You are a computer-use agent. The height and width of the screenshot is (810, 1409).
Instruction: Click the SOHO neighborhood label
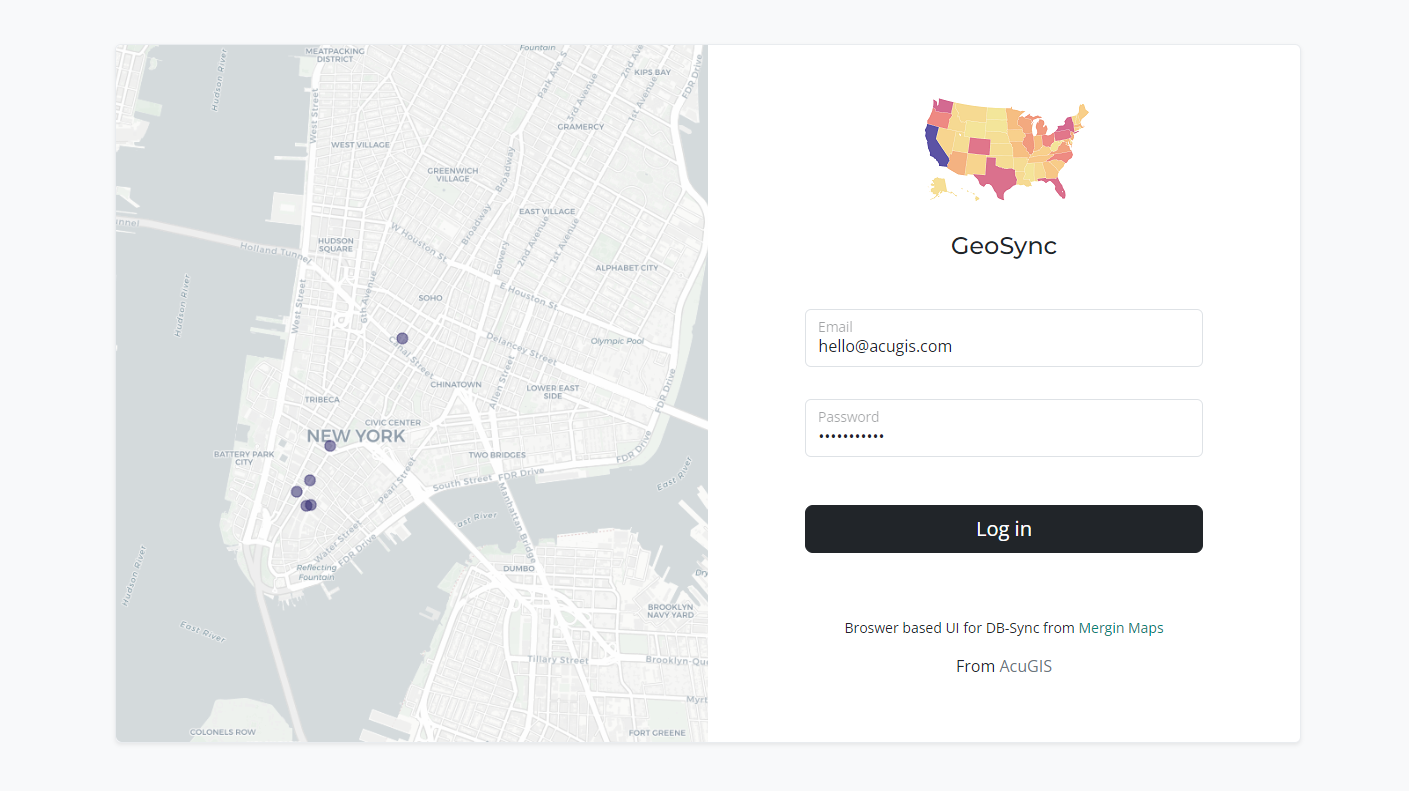pyautogui.click(x=430, y=298)
